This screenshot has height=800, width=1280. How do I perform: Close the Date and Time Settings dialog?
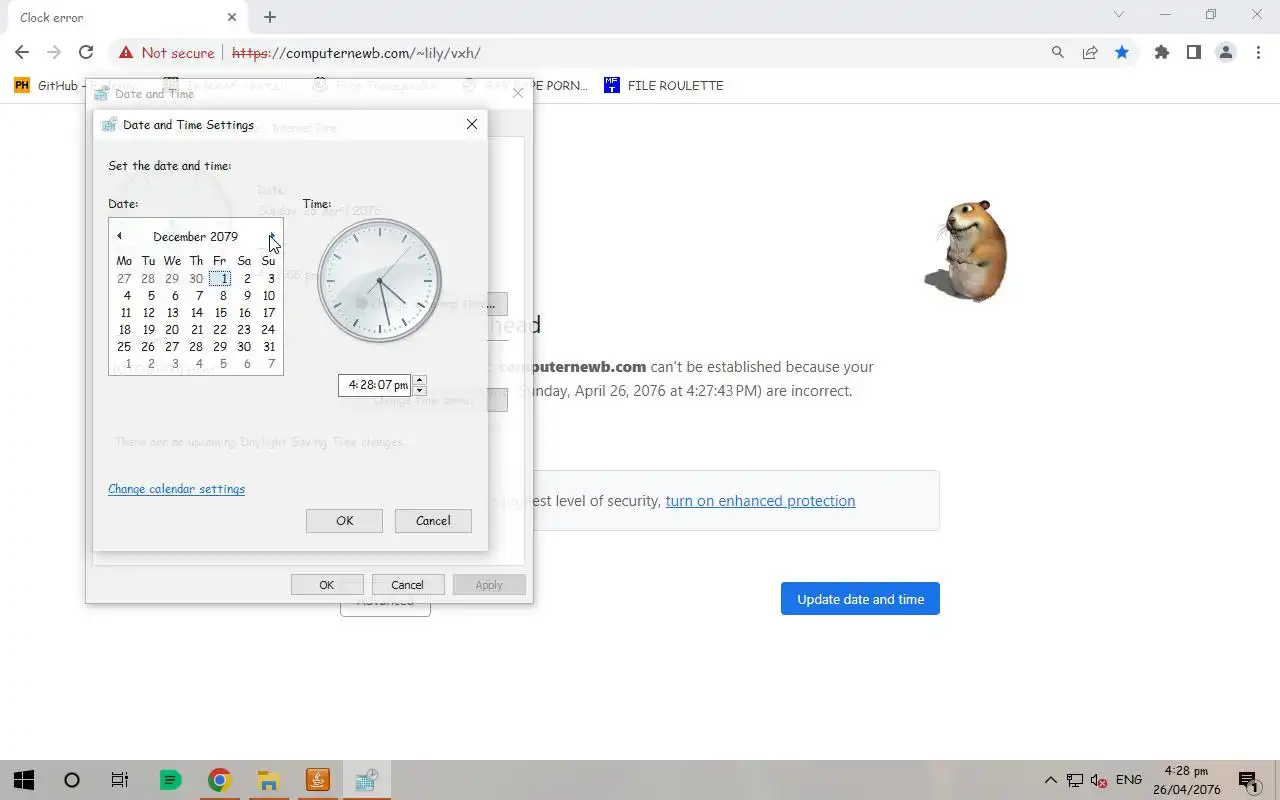(472, 124)
